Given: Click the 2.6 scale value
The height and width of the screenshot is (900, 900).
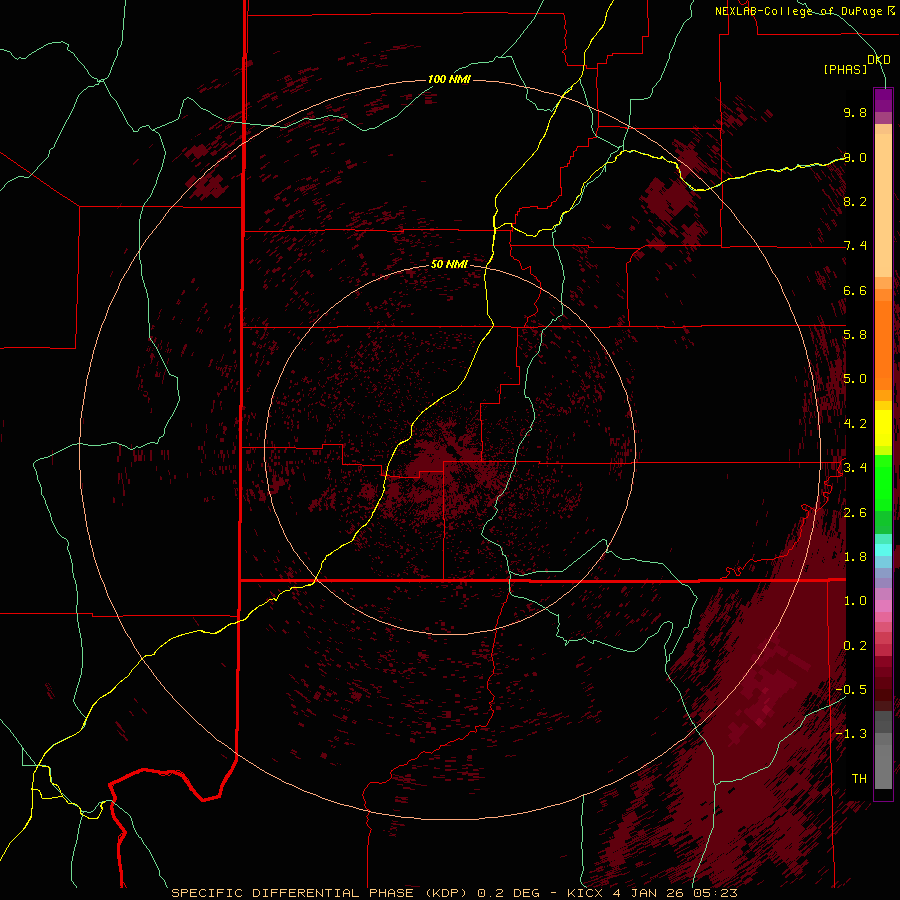Looking at the screenshot, I should 855,513.
